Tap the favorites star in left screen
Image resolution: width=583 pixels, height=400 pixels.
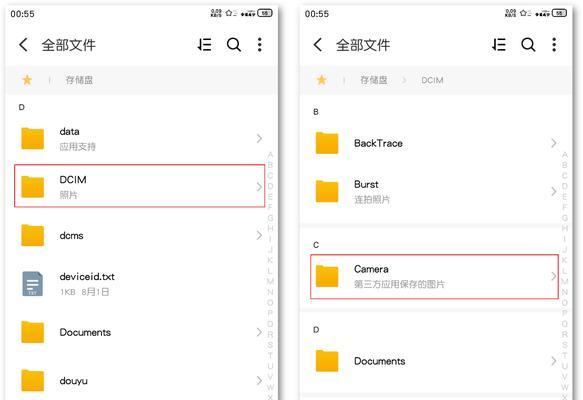(x=27, y=80)
